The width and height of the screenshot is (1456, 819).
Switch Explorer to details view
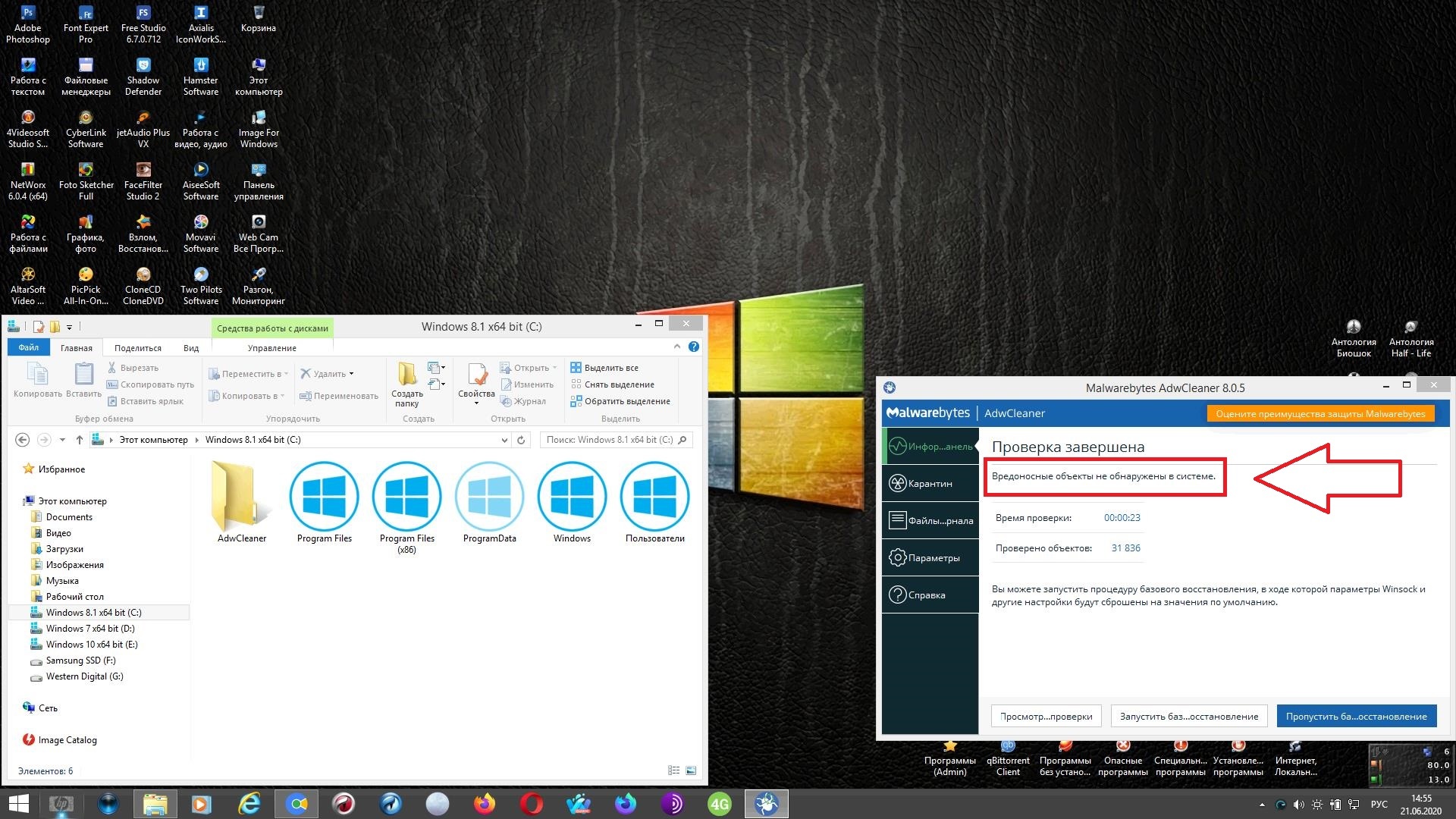coord(673,770)
